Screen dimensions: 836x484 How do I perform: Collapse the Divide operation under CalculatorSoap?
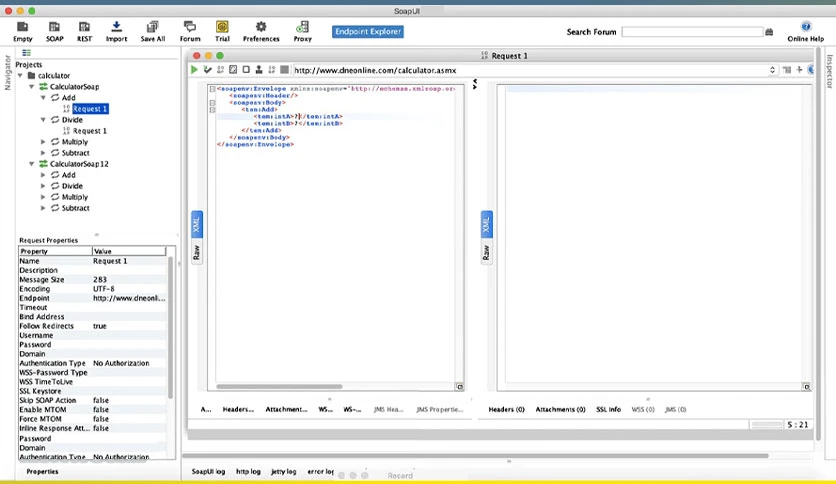tap(43, 120)
